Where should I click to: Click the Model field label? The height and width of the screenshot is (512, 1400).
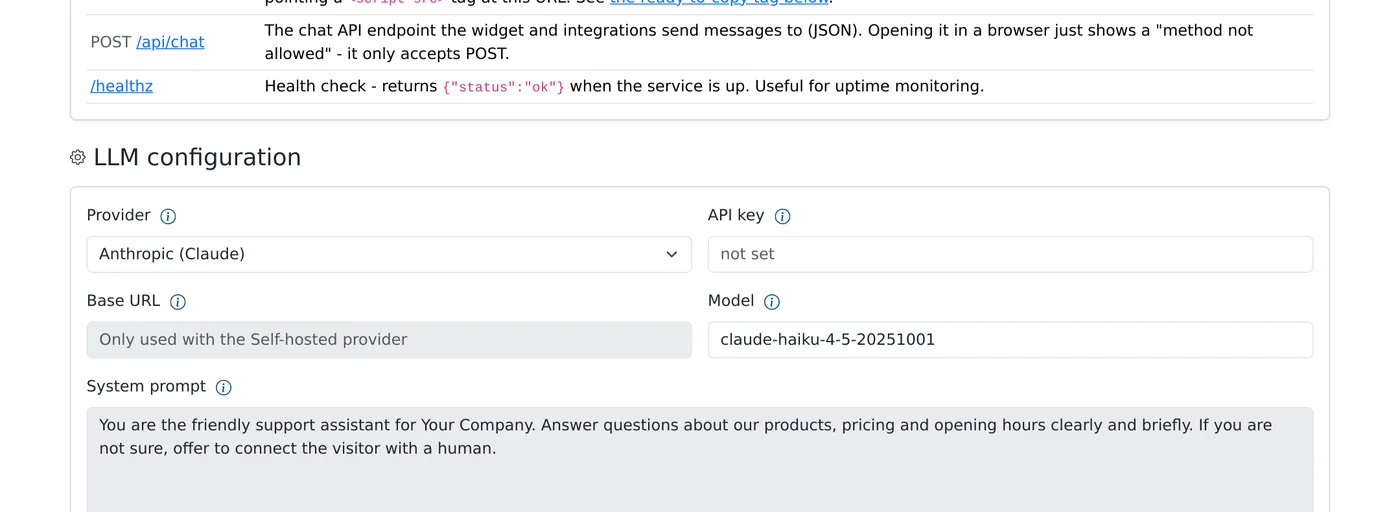[x=731, y=301]
